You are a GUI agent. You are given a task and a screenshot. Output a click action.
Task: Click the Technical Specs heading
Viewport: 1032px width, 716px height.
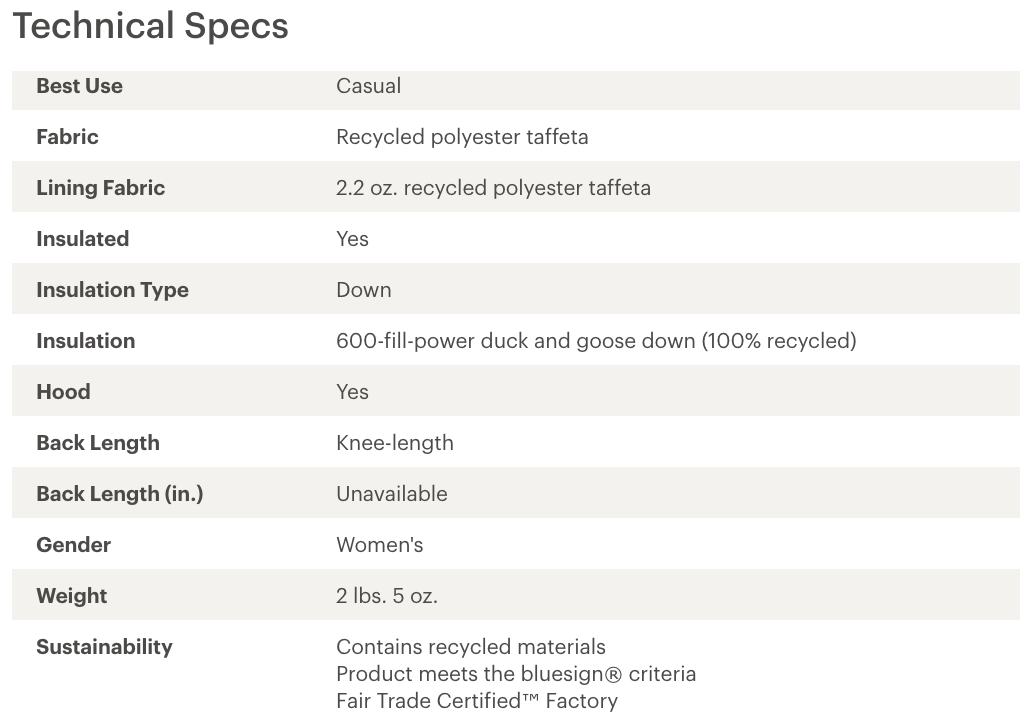150,26
